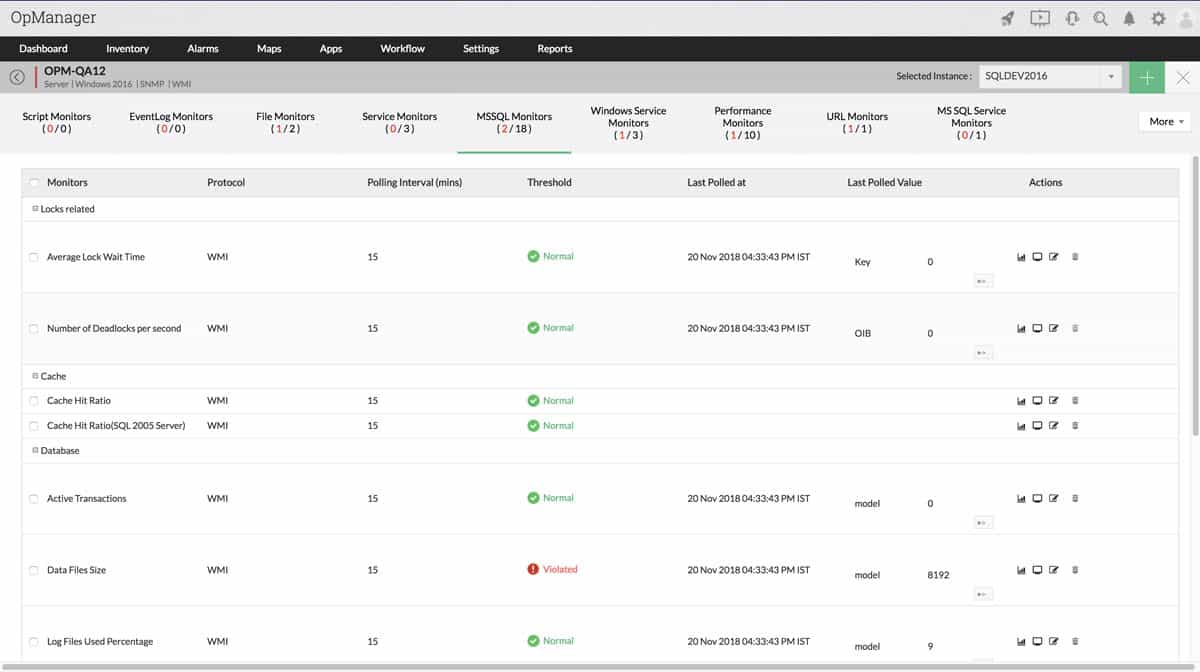The width and height of the screenshot is (1200, 672).
Task: Click the green plus add button
Action: 1147,77
